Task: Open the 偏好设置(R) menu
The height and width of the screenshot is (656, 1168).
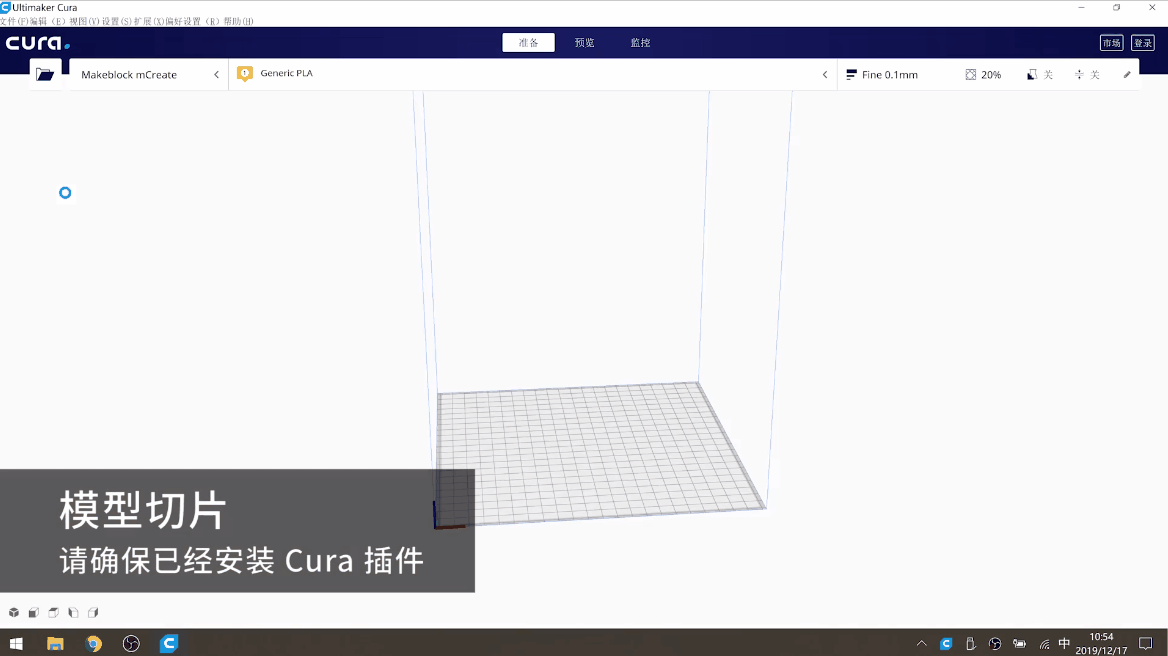Action: pyautogui.click(x=192, y=21)
